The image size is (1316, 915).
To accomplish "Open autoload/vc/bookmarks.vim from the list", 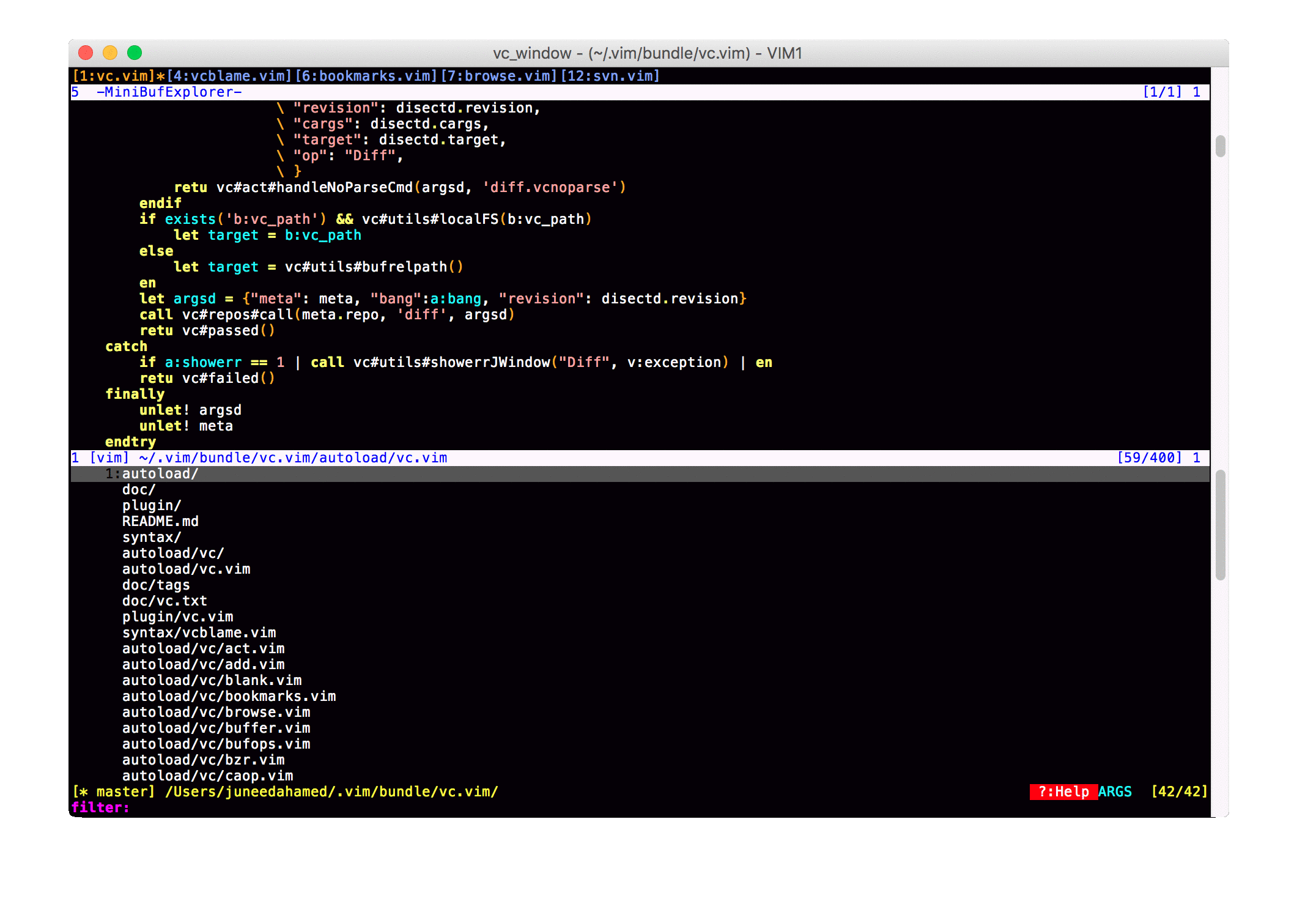I will 229,696.
